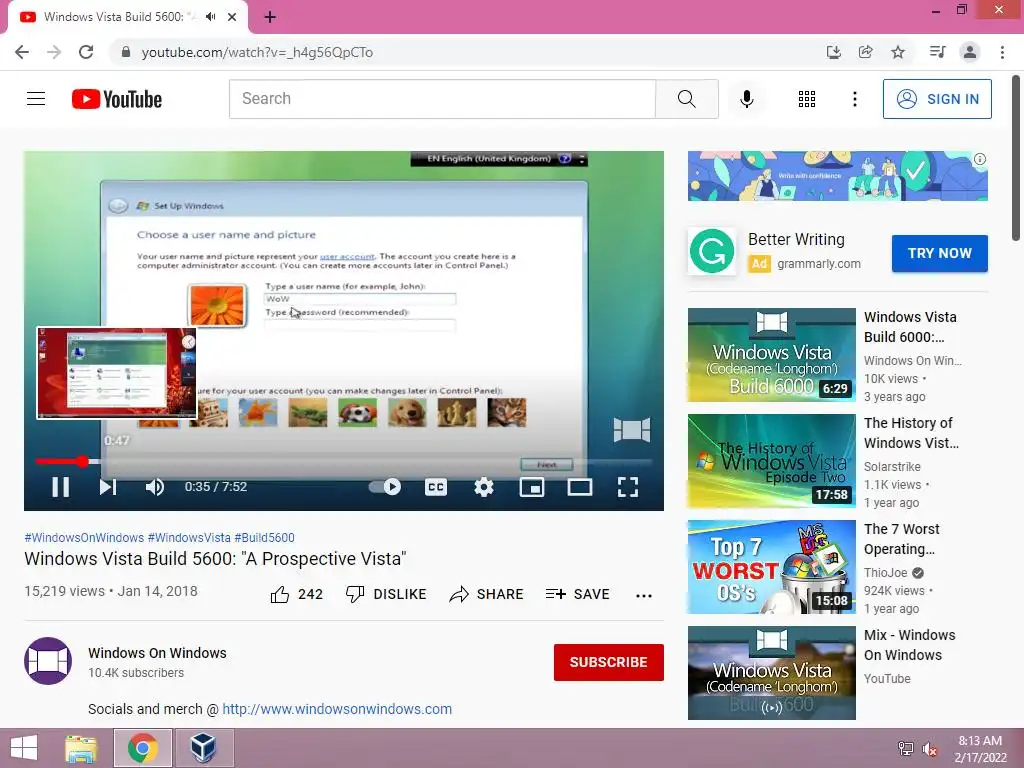Enter full screen mode

(x=628, y=487)
